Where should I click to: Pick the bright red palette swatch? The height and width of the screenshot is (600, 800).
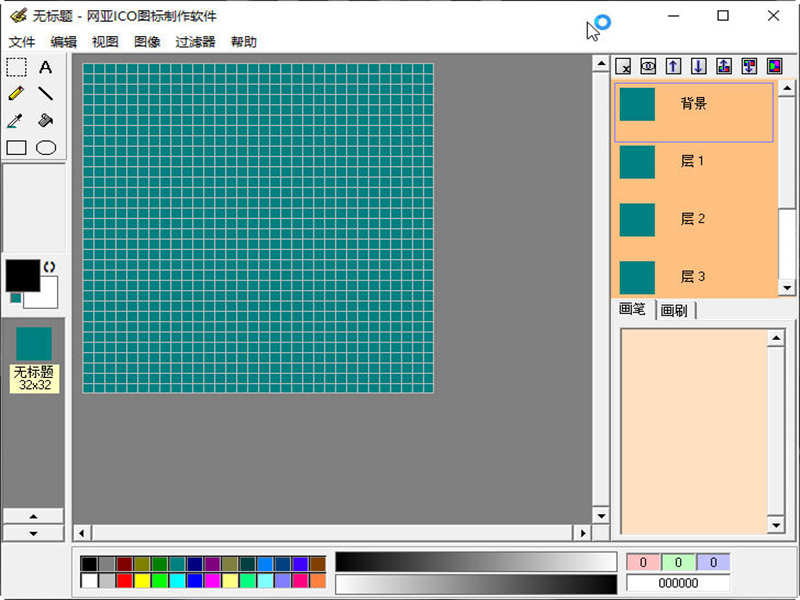coord(124,581)
